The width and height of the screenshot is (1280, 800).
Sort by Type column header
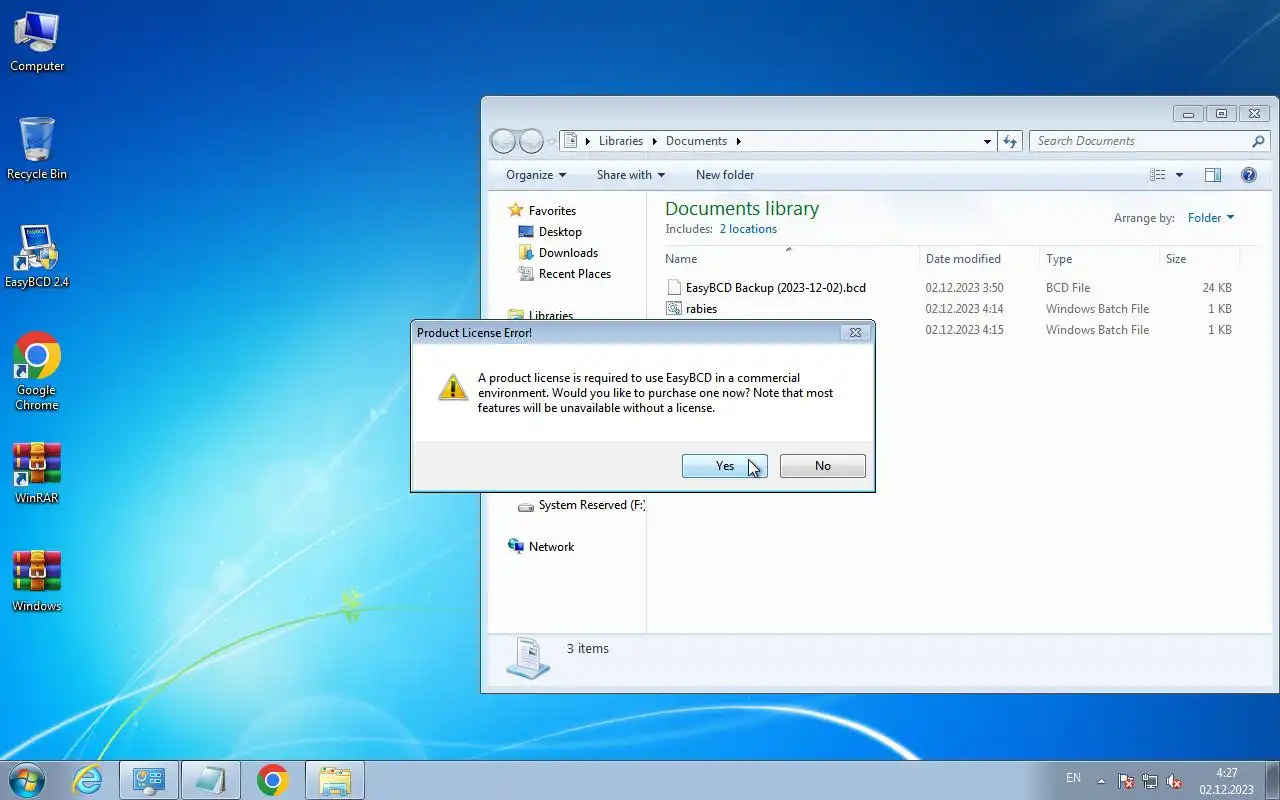(1099, 259)
